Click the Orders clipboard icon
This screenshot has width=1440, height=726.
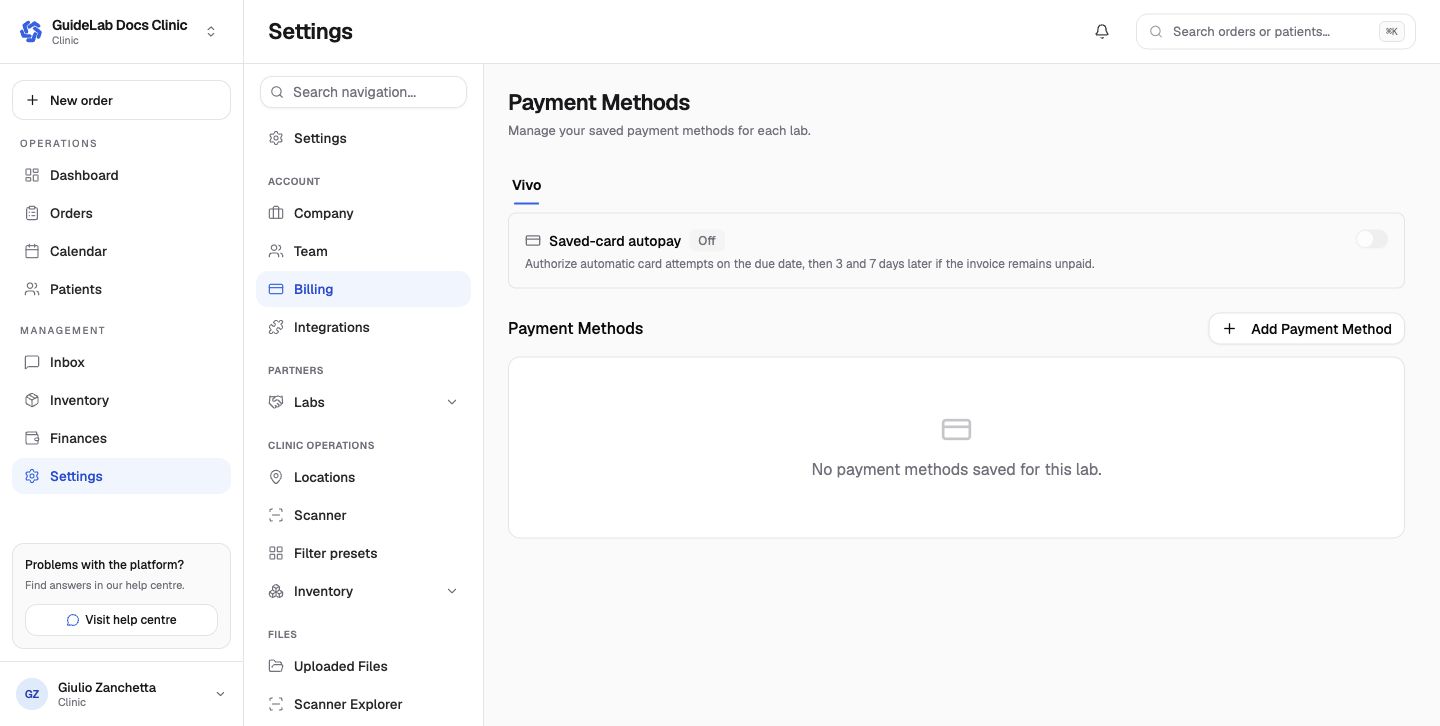click(32, 213)
